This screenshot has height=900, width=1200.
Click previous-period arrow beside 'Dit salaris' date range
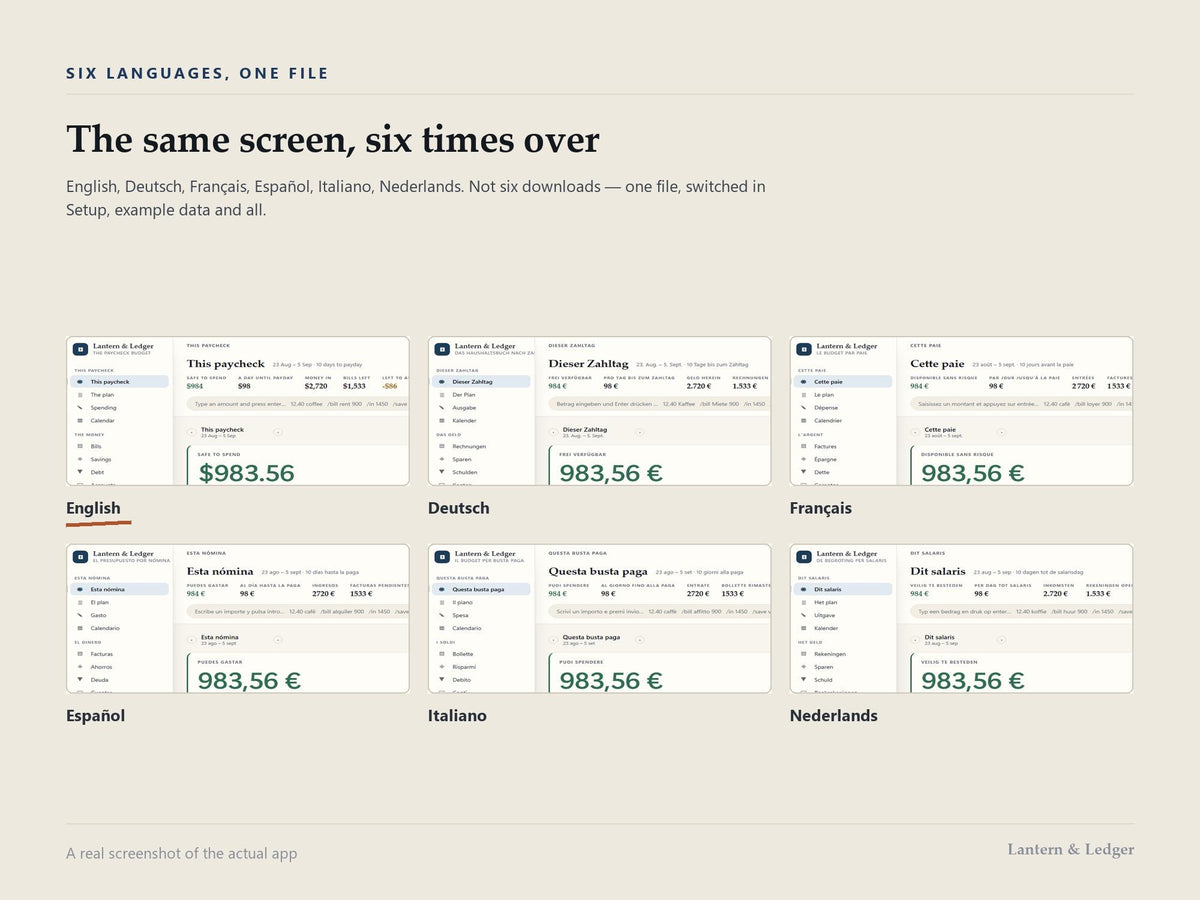(x=916, y=639)
